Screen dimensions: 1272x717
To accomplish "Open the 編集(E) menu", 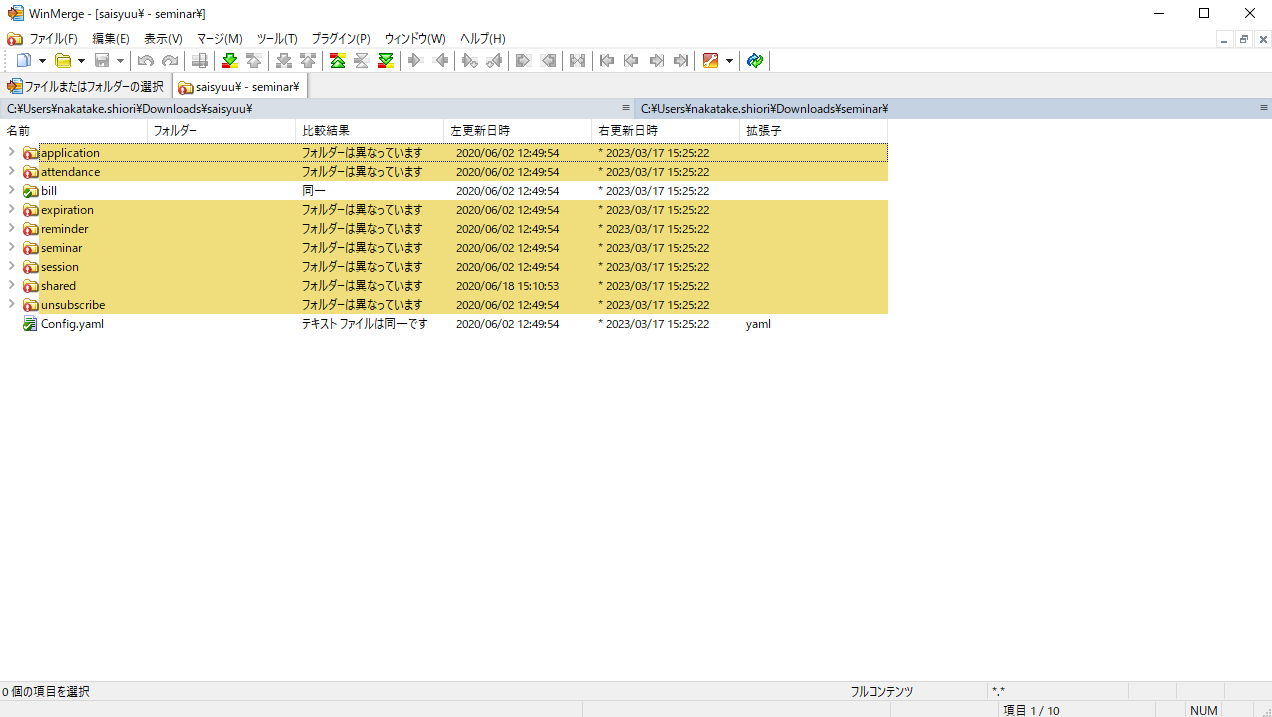I will (x=111, y=38).
